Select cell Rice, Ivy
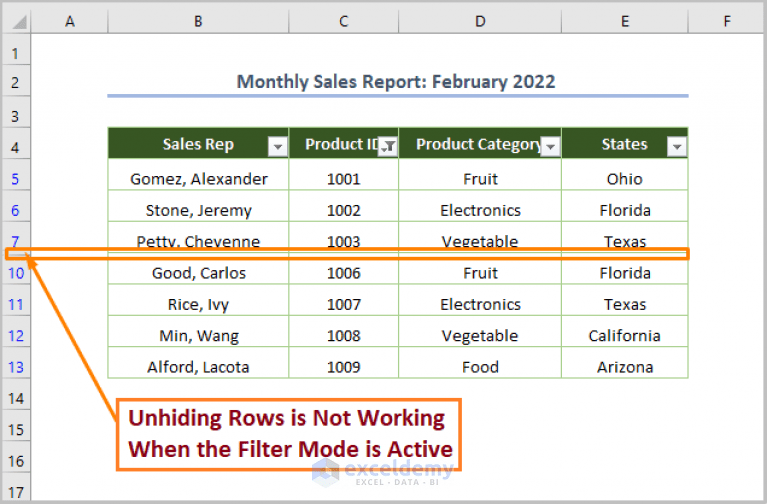 [x=198, y=300]
